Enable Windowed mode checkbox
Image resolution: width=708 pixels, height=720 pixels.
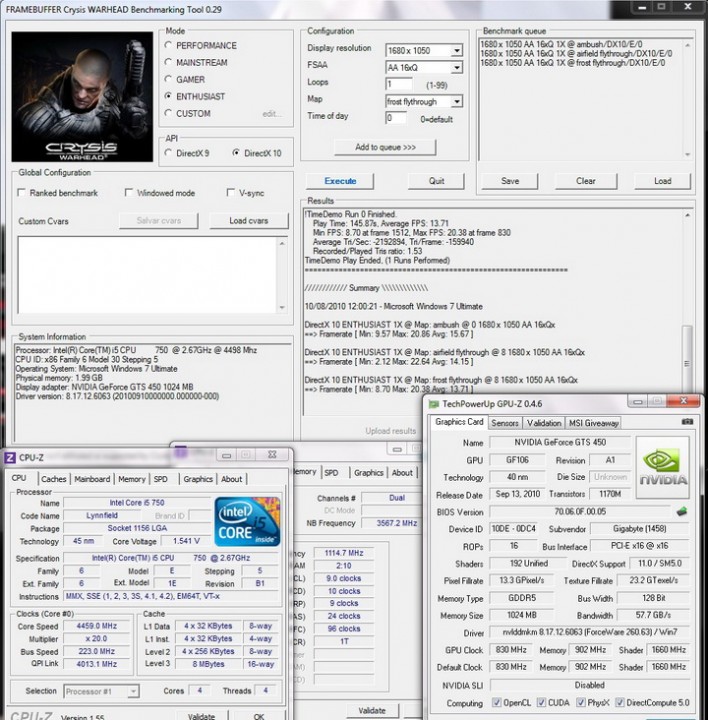tap(129, 192)
